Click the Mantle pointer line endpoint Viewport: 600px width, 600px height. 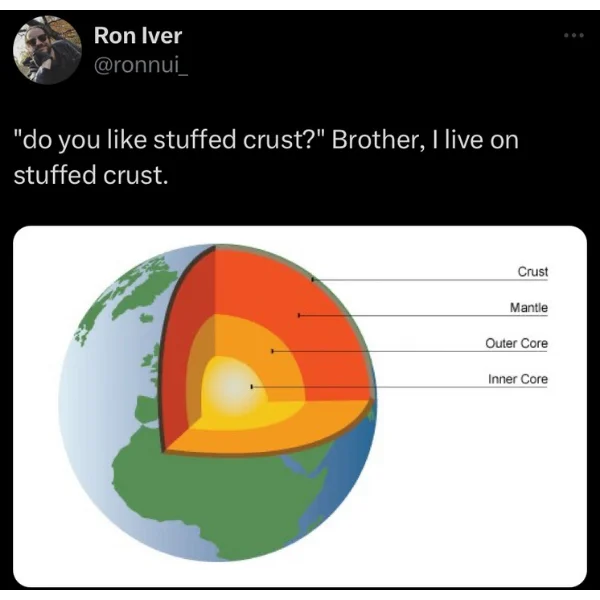point(299,315)
